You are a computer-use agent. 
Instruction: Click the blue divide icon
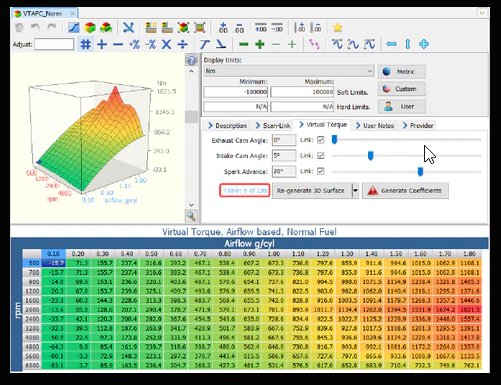point(183,44)
